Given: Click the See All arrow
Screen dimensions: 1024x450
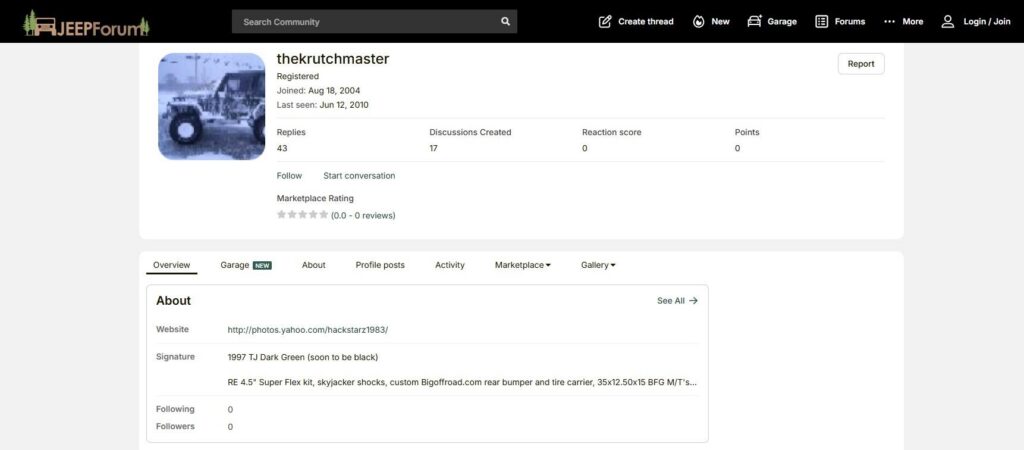Looking at the screenshot, I should tap(693, 300).
